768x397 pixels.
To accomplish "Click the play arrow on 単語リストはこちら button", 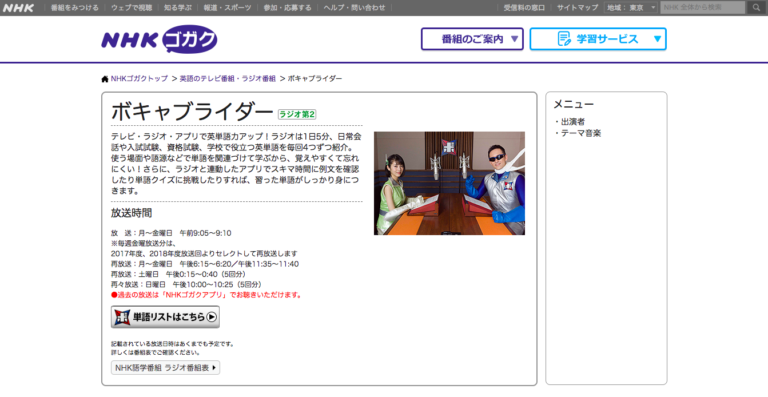I will pyautogui.click(x=212, y=317).
